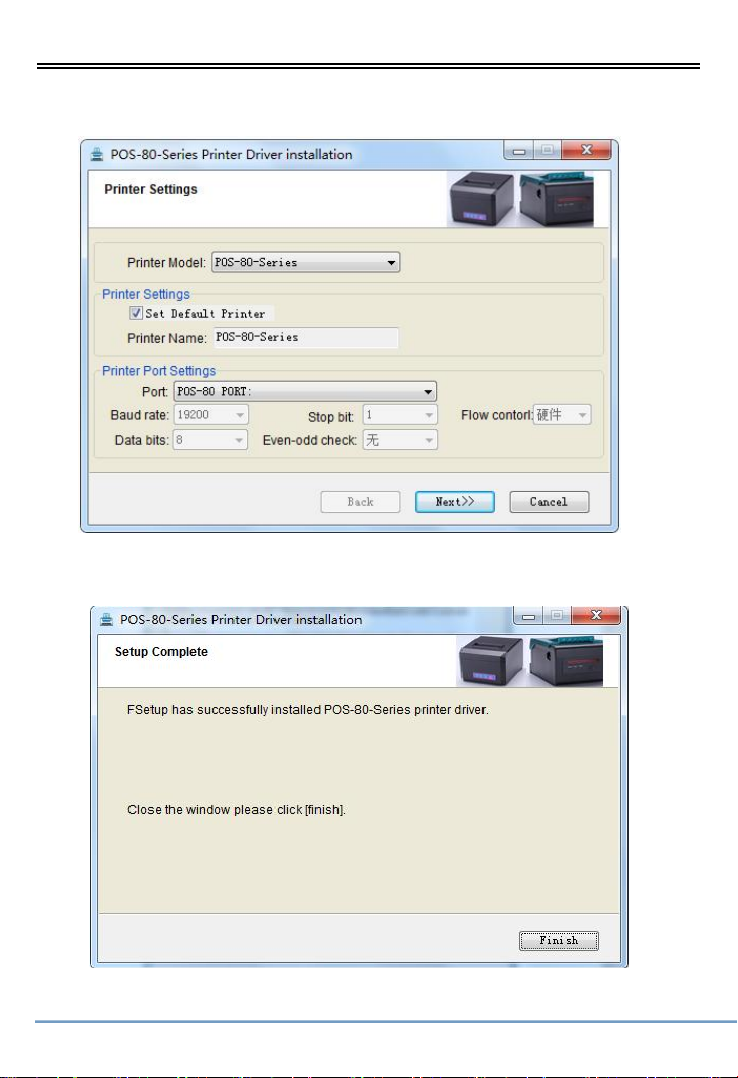This screenshot has height=1078, width=738.
Task: Click the 'FSetup has successfully installed' message
Action: pyautogui.click(x=307, y=710)
